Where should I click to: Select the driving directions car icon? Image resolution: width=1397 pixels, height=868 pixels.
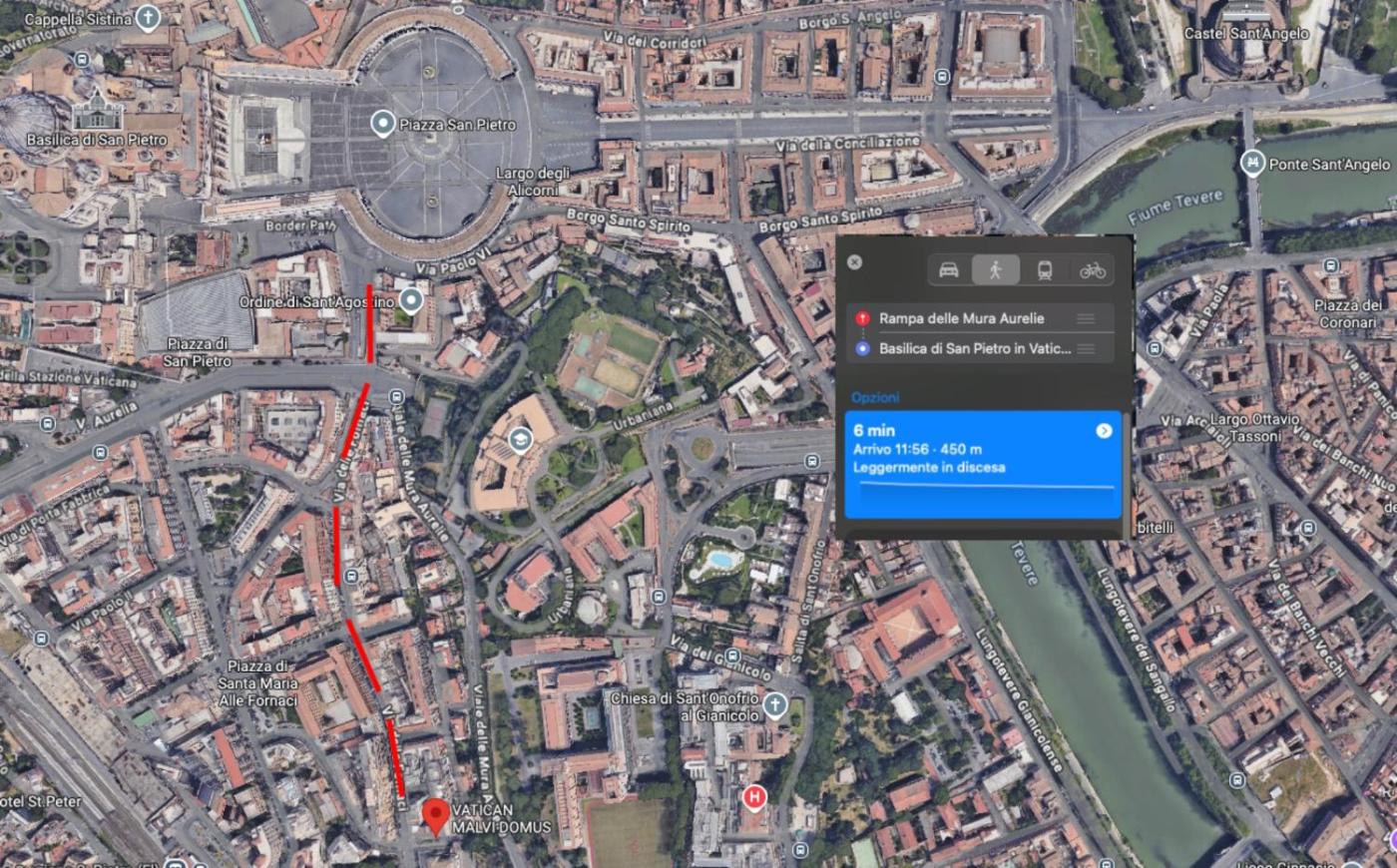[949, 270]
